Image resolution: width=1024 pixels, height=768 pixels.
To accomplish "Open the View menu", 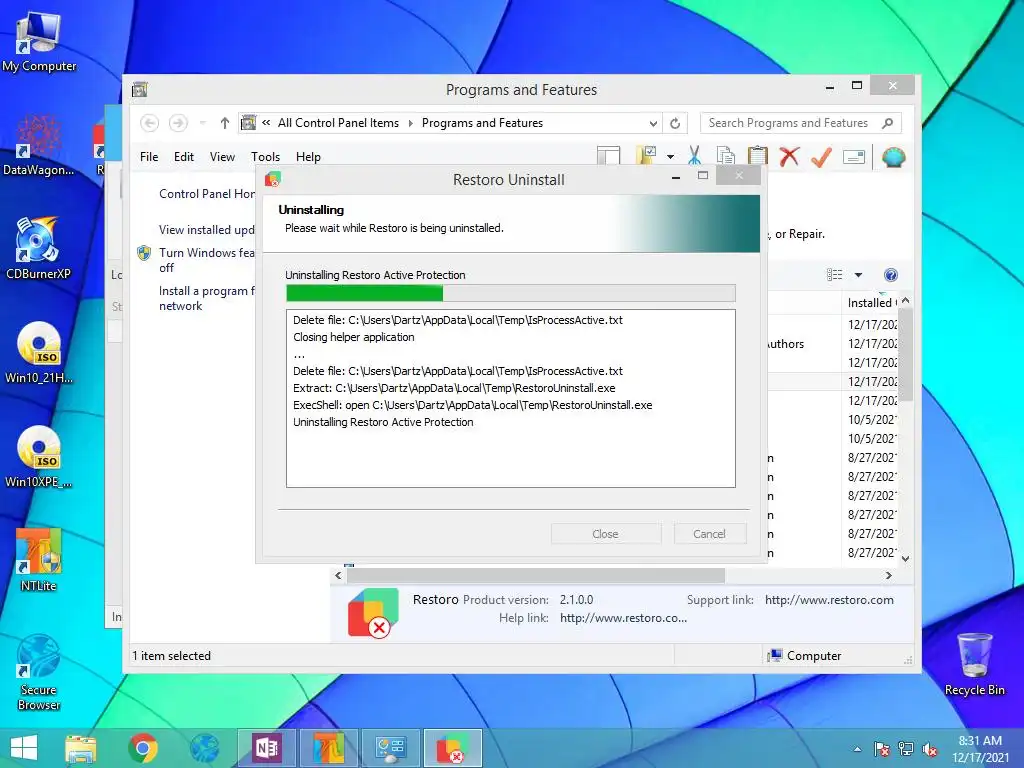I will tap(222, 157).
